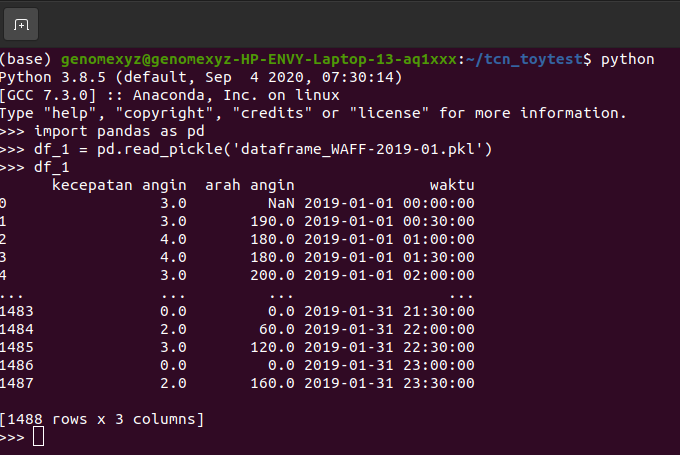Click row index 1486
Image resolution: width=680 pixels, height=455 pixels.
click(16, 365)
